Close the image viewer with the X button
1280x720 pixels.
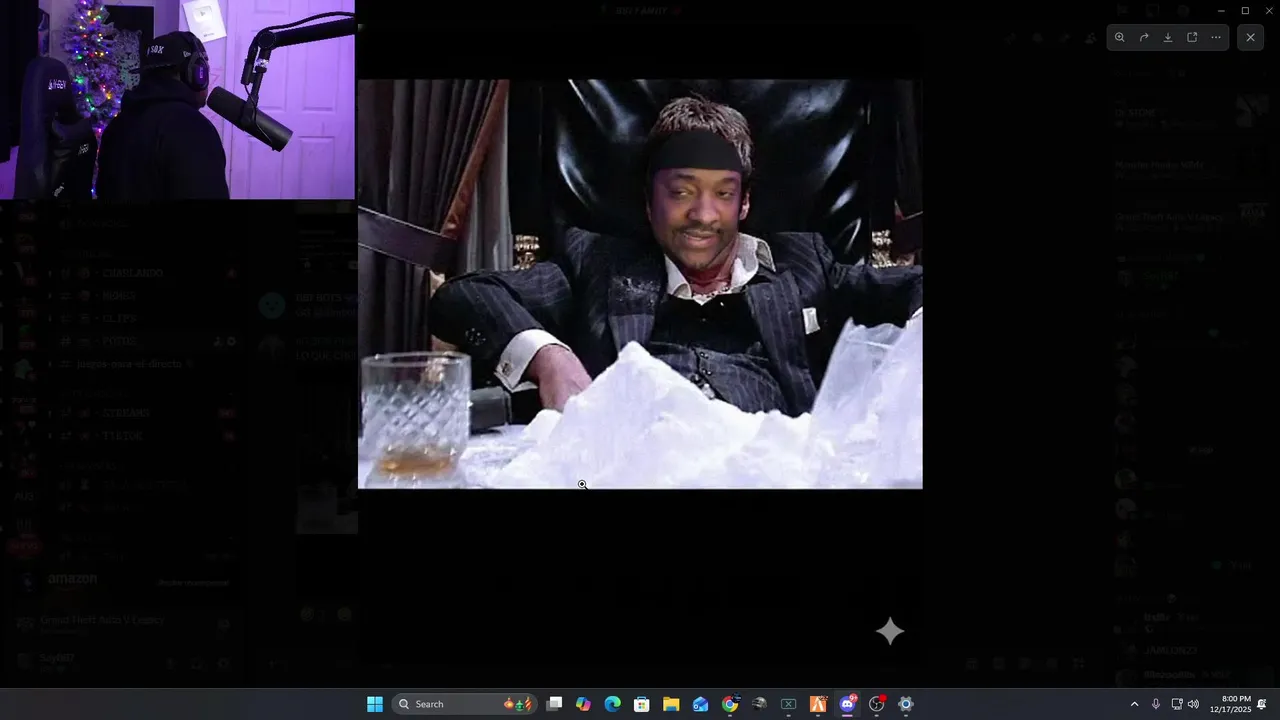[1250, 37]
